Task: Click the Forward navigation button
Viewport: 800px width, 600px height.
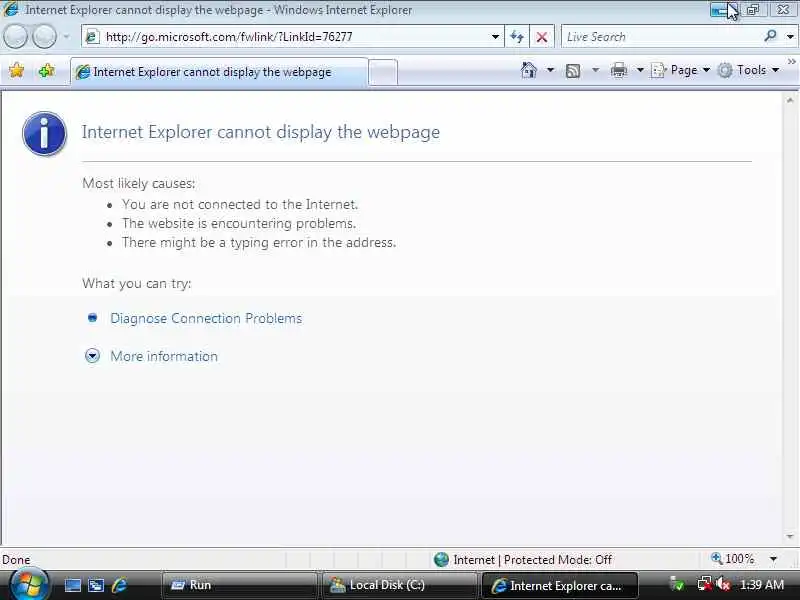Action: pos(45,37)
